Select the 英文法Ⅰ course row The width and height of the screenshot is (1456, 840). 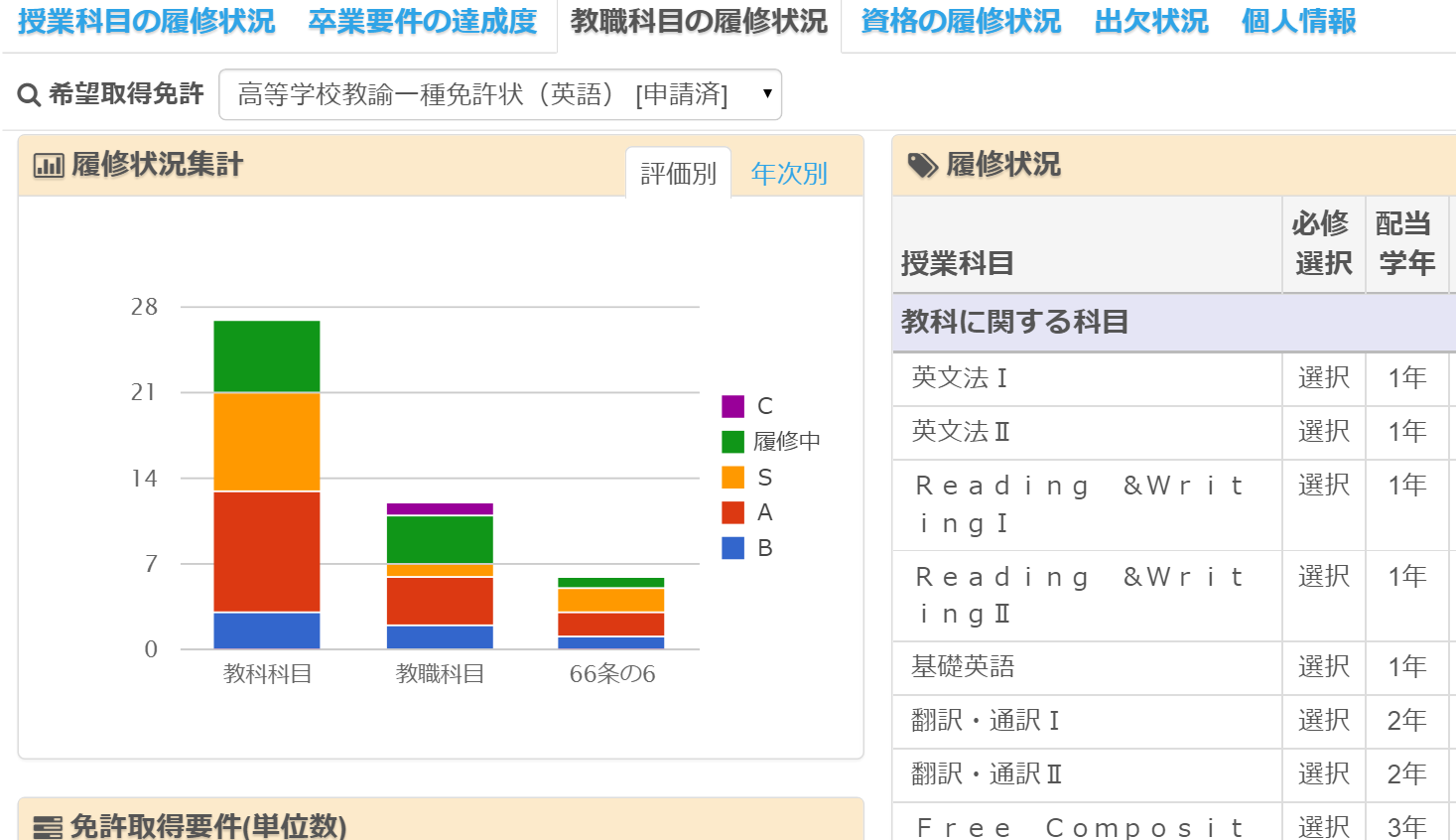(x=1174, y=378)
